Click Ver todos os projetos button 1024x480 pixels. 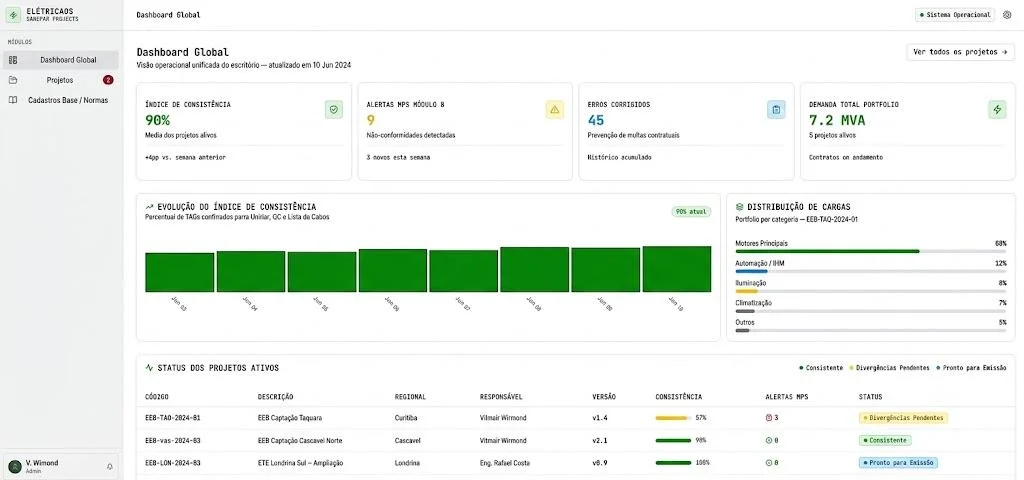(x=961, y=52)
